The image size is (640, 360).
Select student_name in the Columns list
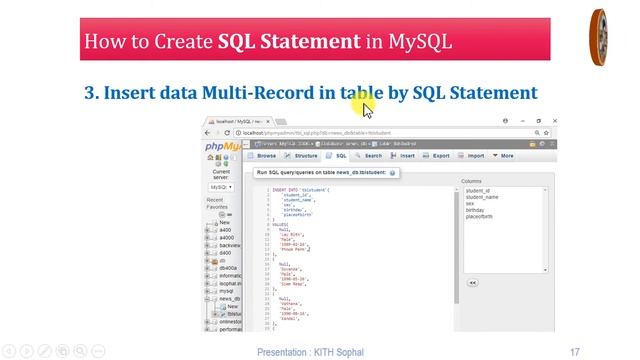pos(482,197)
